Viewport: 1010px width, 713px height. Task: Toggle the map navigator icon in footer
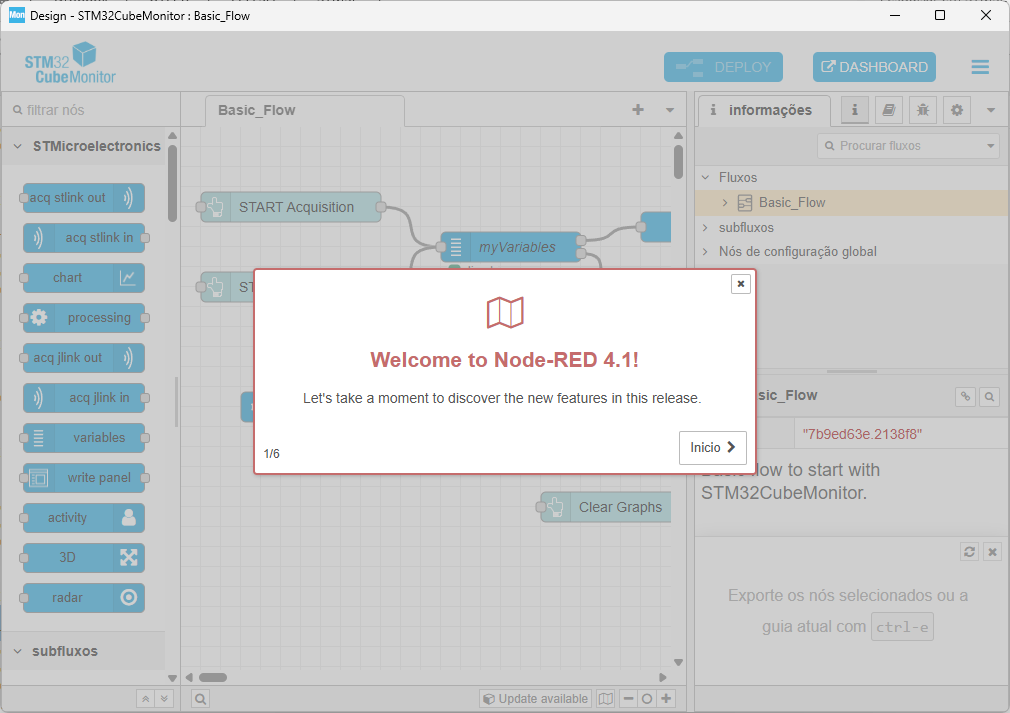606,699
